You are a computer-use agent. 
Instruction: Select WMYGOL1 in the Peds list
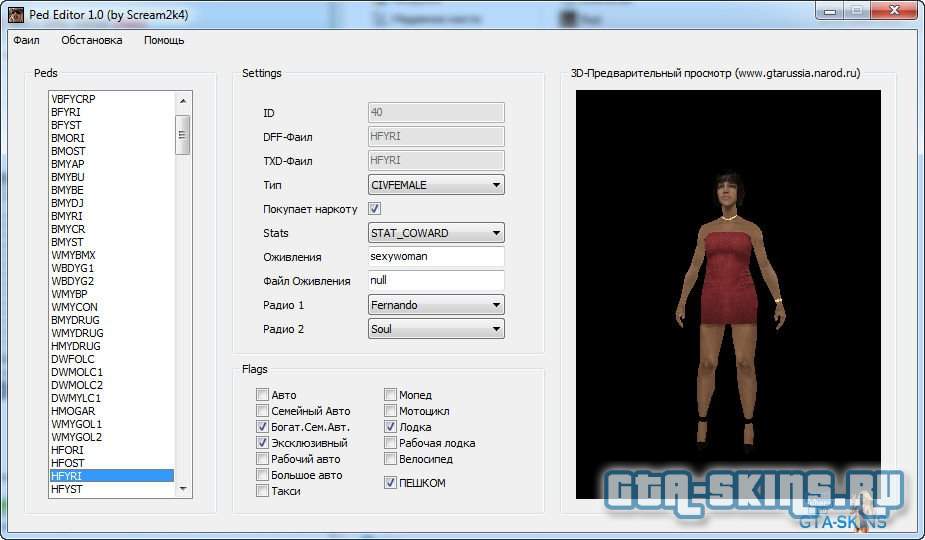click(112, 424)
